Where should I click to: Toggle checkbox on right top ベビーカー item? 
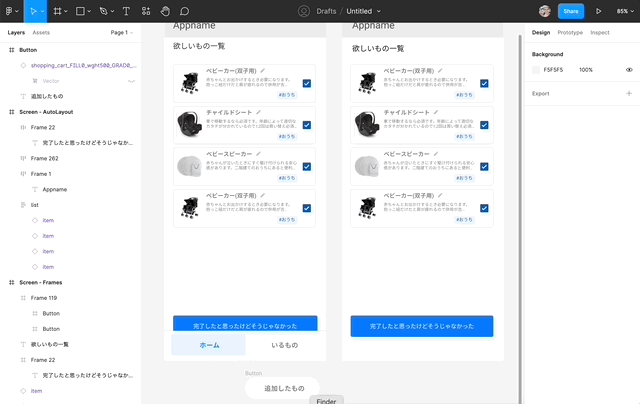pos(484,84)
